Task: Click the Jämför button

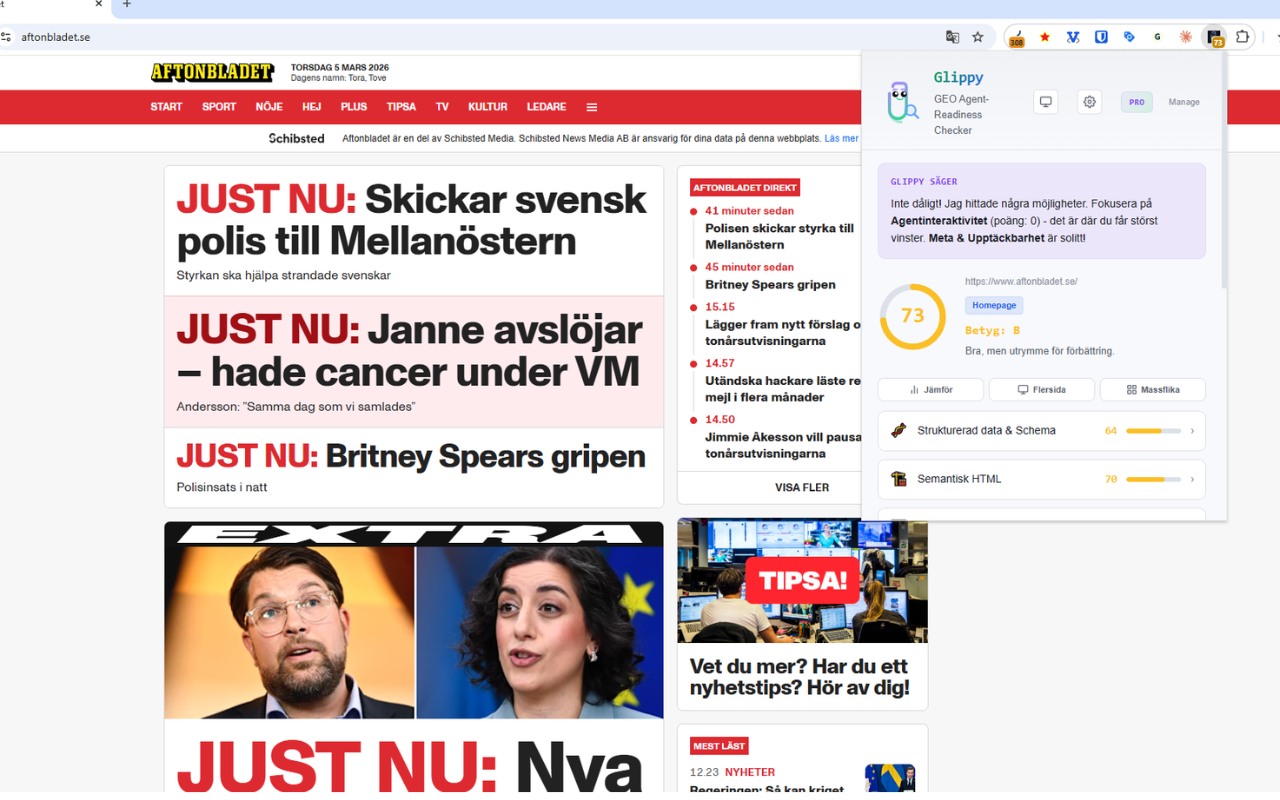Action: coord(931,389)
